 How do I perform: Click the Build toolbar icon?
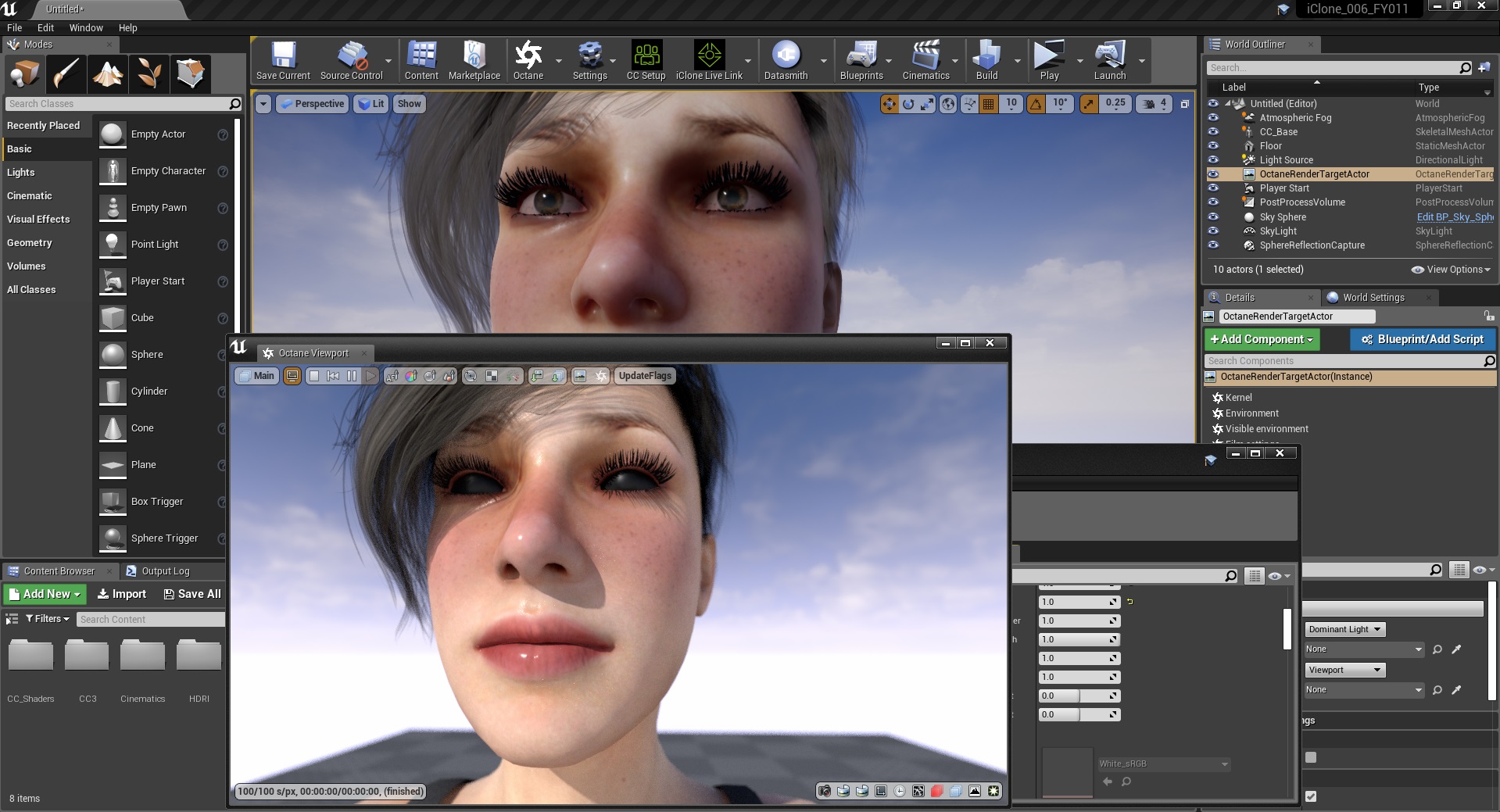[986, 61]
